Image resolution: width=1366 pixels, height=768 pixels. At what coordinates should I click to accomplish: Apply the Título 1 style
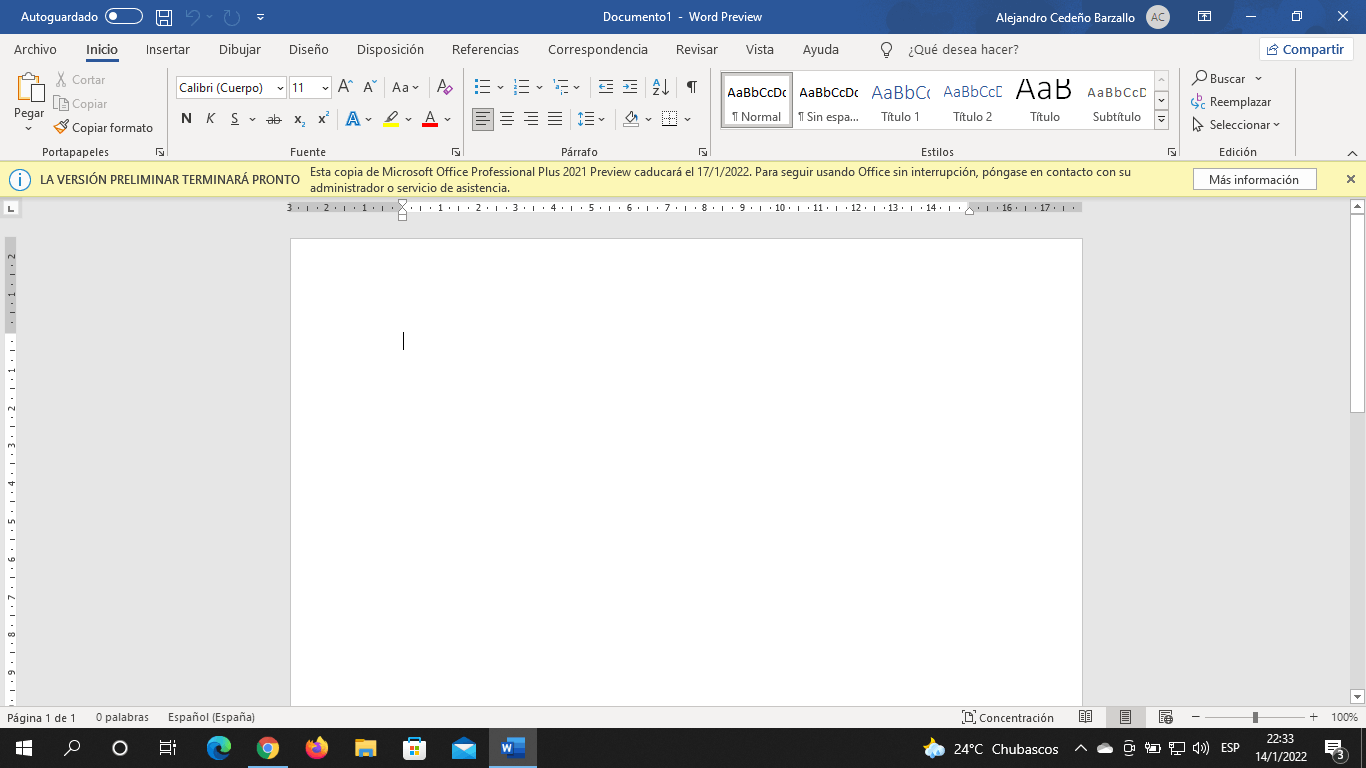900,100
